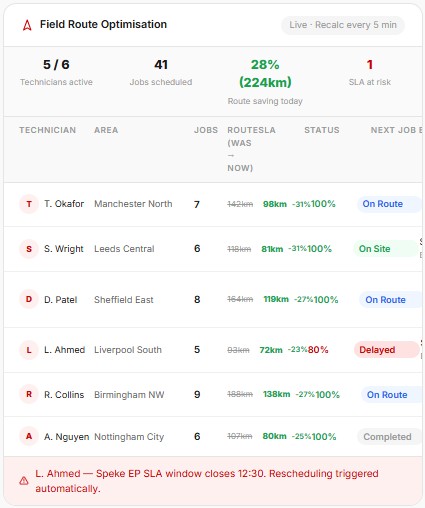425x508 pixels.
Task: Click R. Collins's avatar badge
Action: [29, 394]
